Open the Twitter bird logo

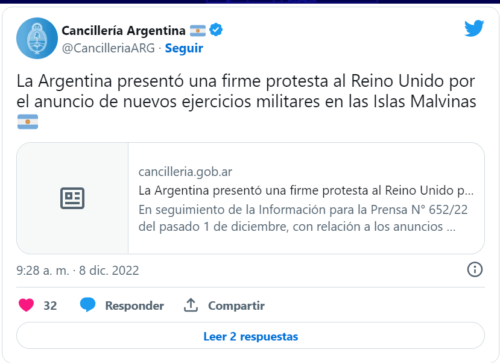pyautogui.click(x=474, y=28)
